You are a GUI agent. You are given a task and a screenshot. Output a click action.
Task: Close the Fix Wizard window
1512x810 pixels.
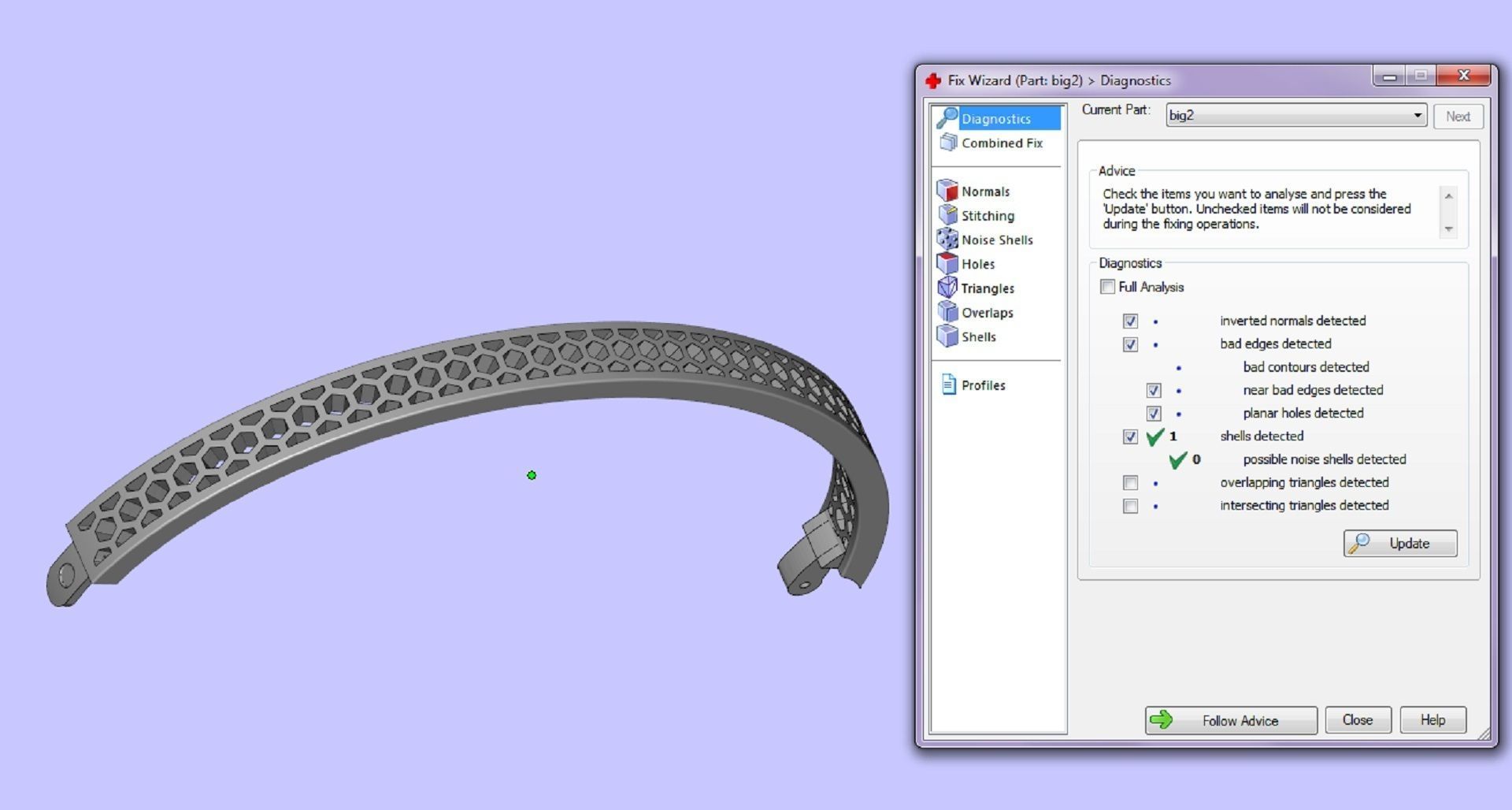click(x=1463, y=76)
